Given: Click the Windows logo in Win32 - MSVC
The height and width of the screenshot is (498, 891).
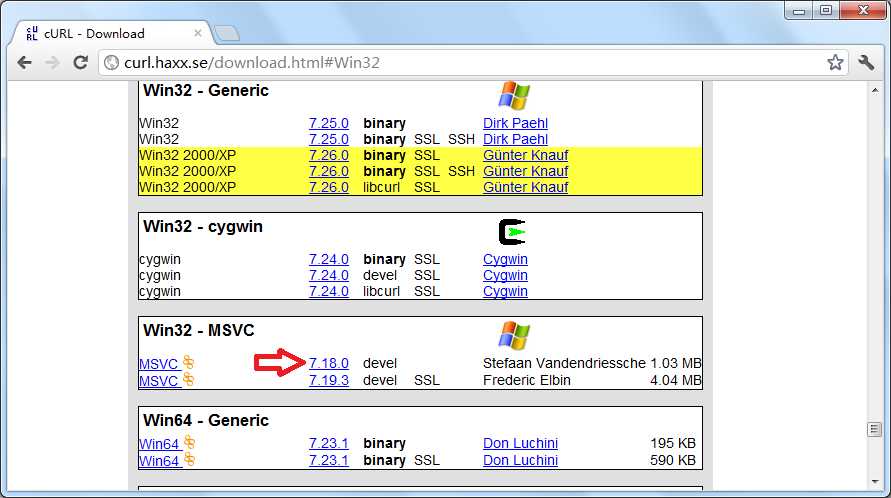Looking at the screenshot, I should pos(514,335).
